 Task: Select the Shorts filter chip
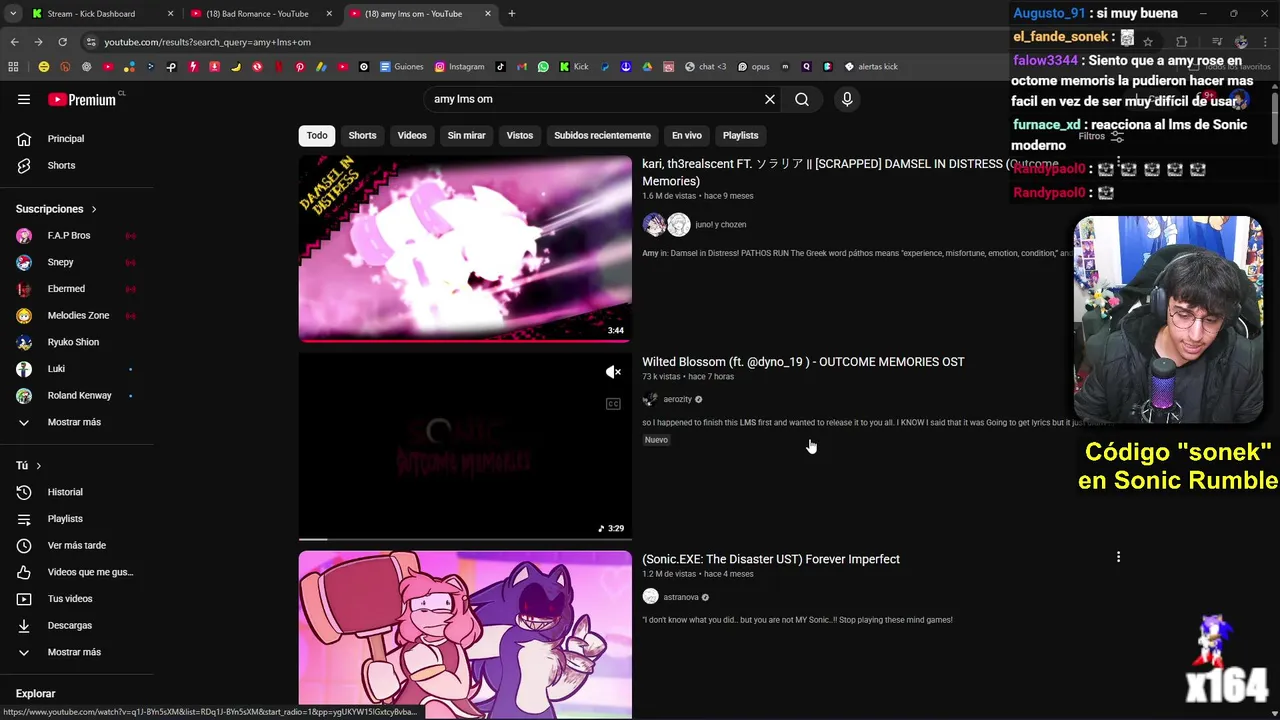[362, 135]
